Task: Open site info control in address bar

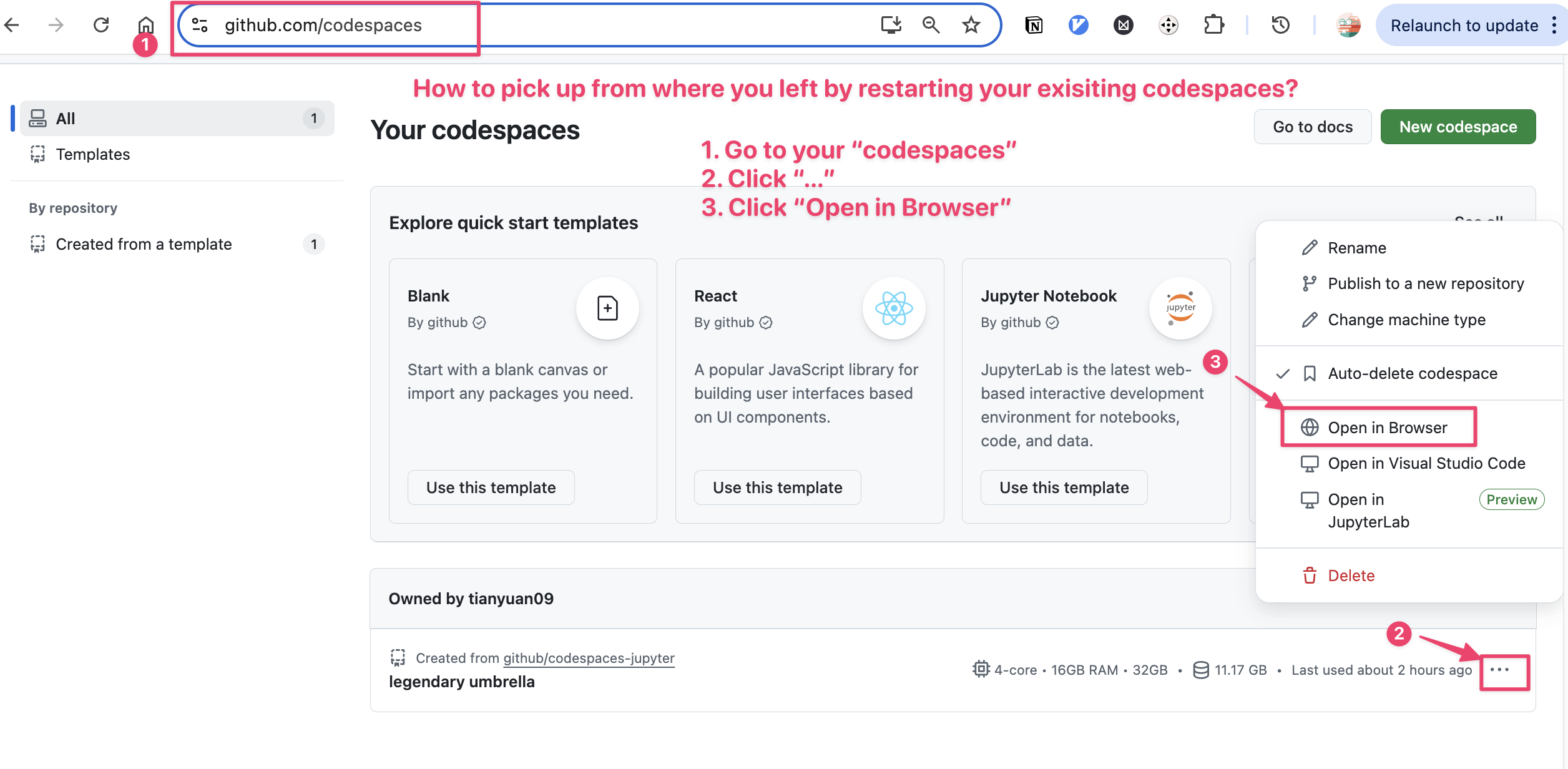Action: click(200, 25)
